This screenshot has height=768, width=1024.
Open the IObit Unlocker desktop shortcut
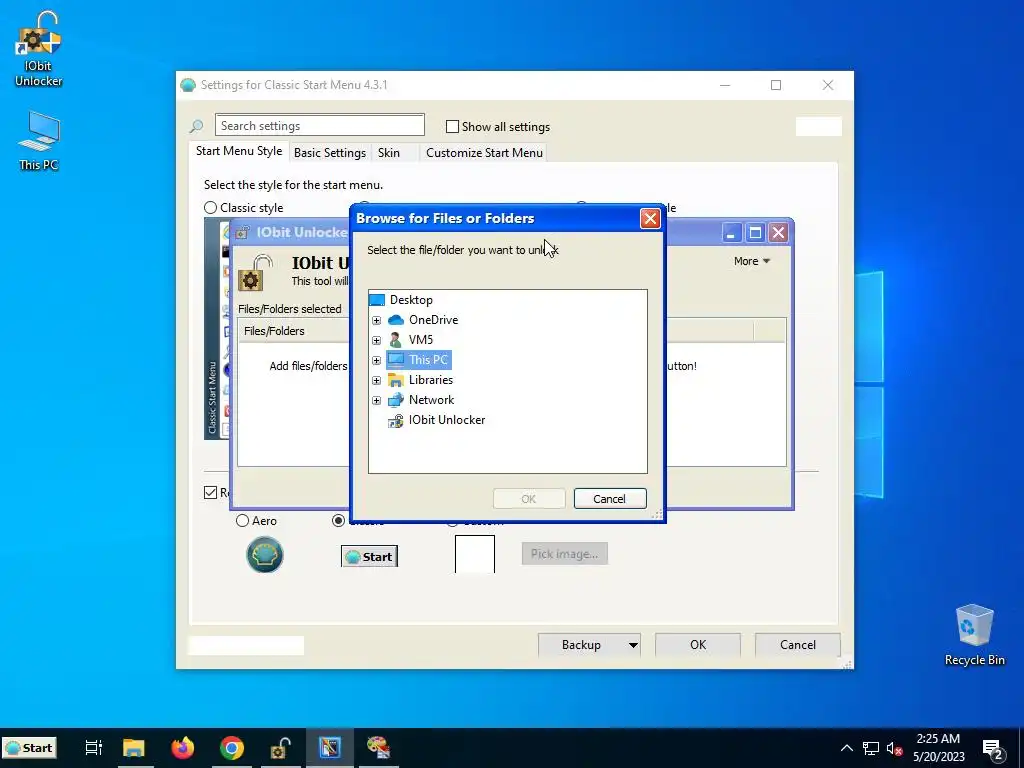point(39,49)
